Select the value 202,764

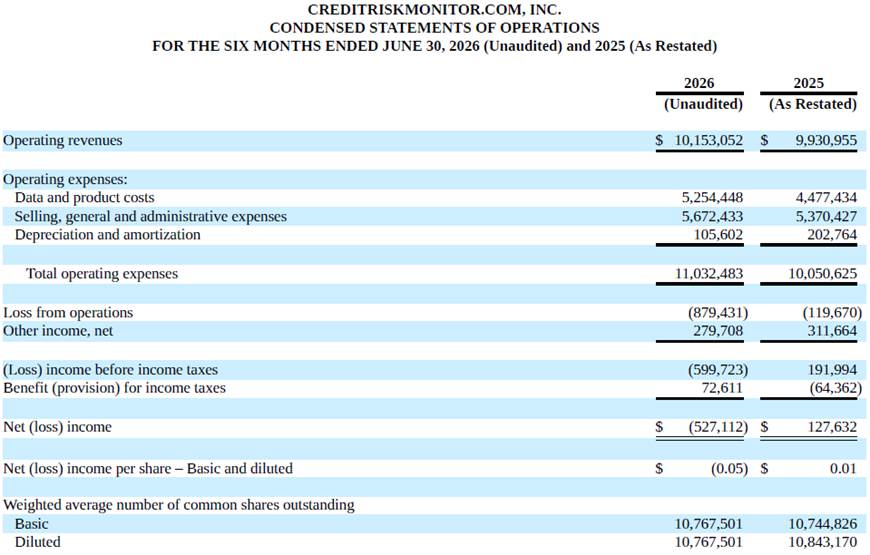pyautogui.click(x=832, y=235)
